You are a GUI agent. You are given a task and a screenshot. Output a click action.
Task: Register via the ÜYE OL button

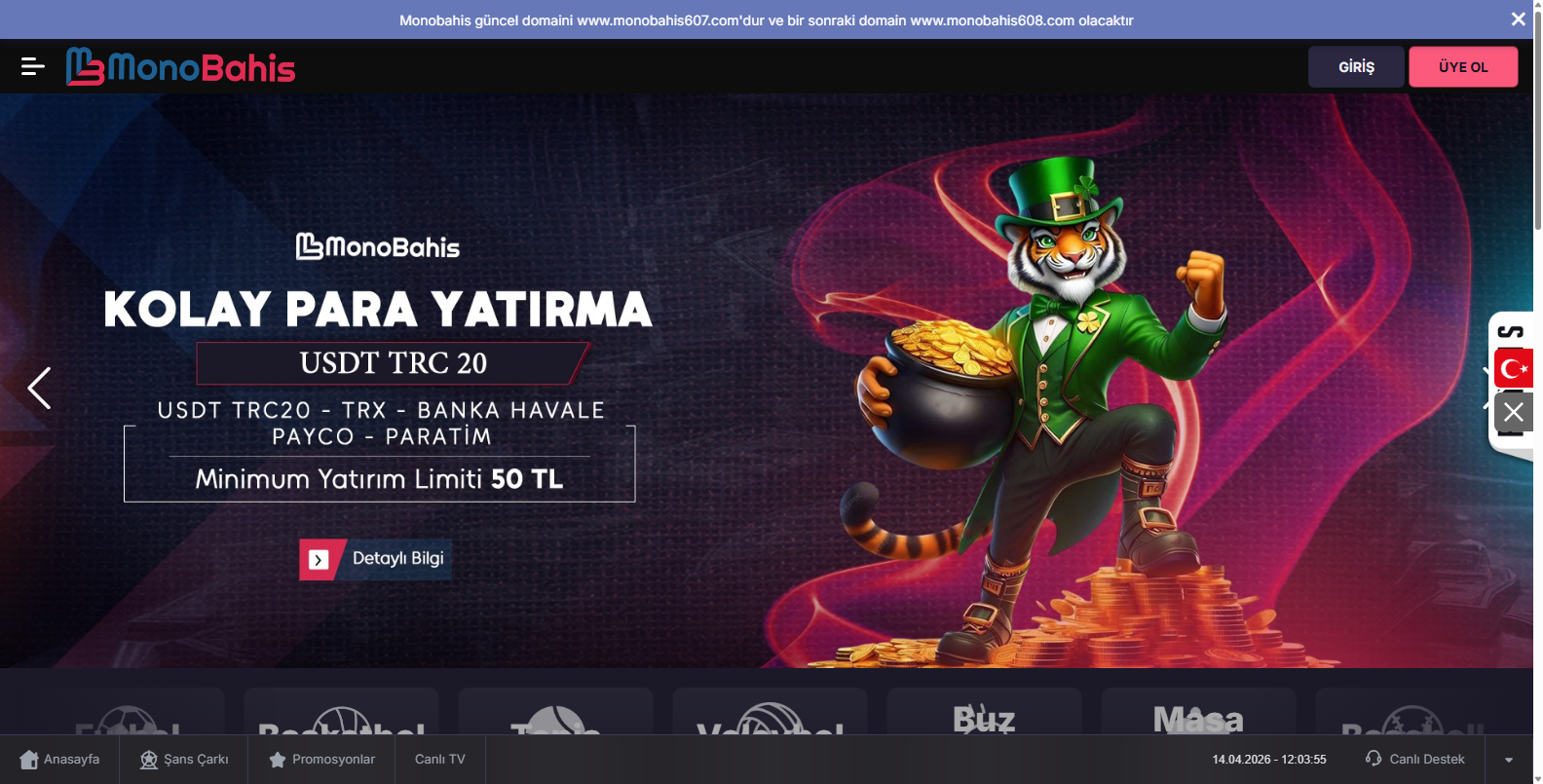(x=1463, y=67)
